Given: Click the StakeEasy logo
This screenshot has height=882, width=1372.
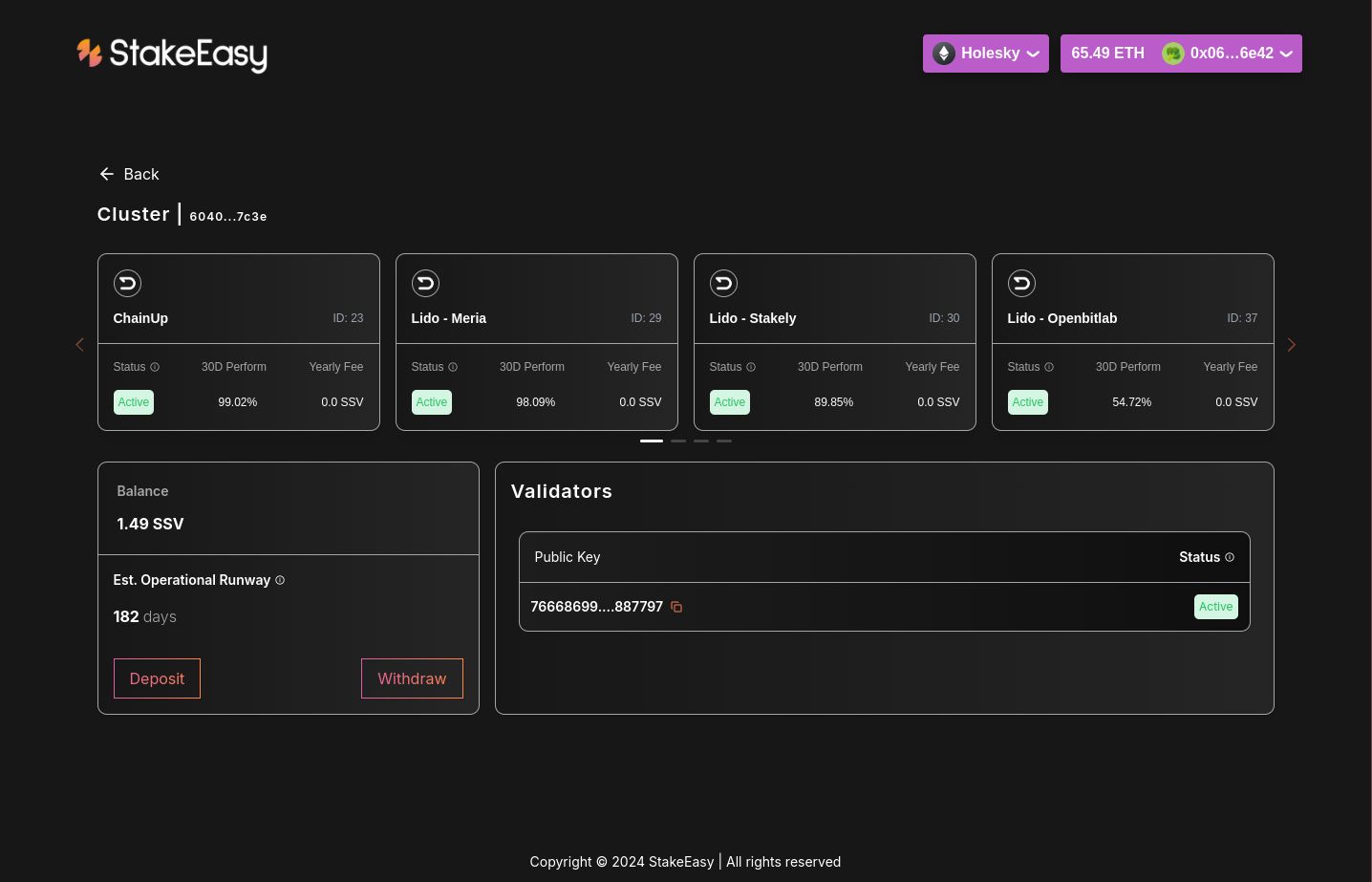Looking at the screenshot, I should [172, 54].
